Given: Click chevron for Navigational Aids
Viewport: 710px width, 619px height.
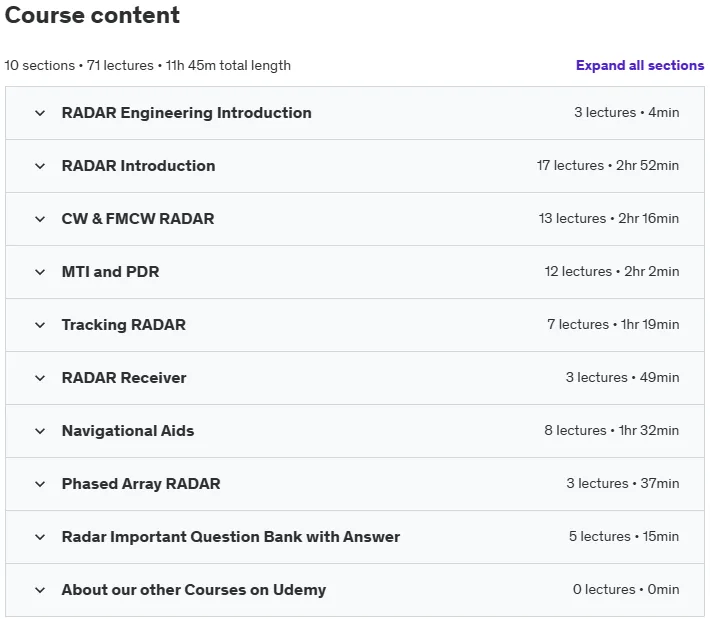Looking at the screenshot, I should (40, 431).
